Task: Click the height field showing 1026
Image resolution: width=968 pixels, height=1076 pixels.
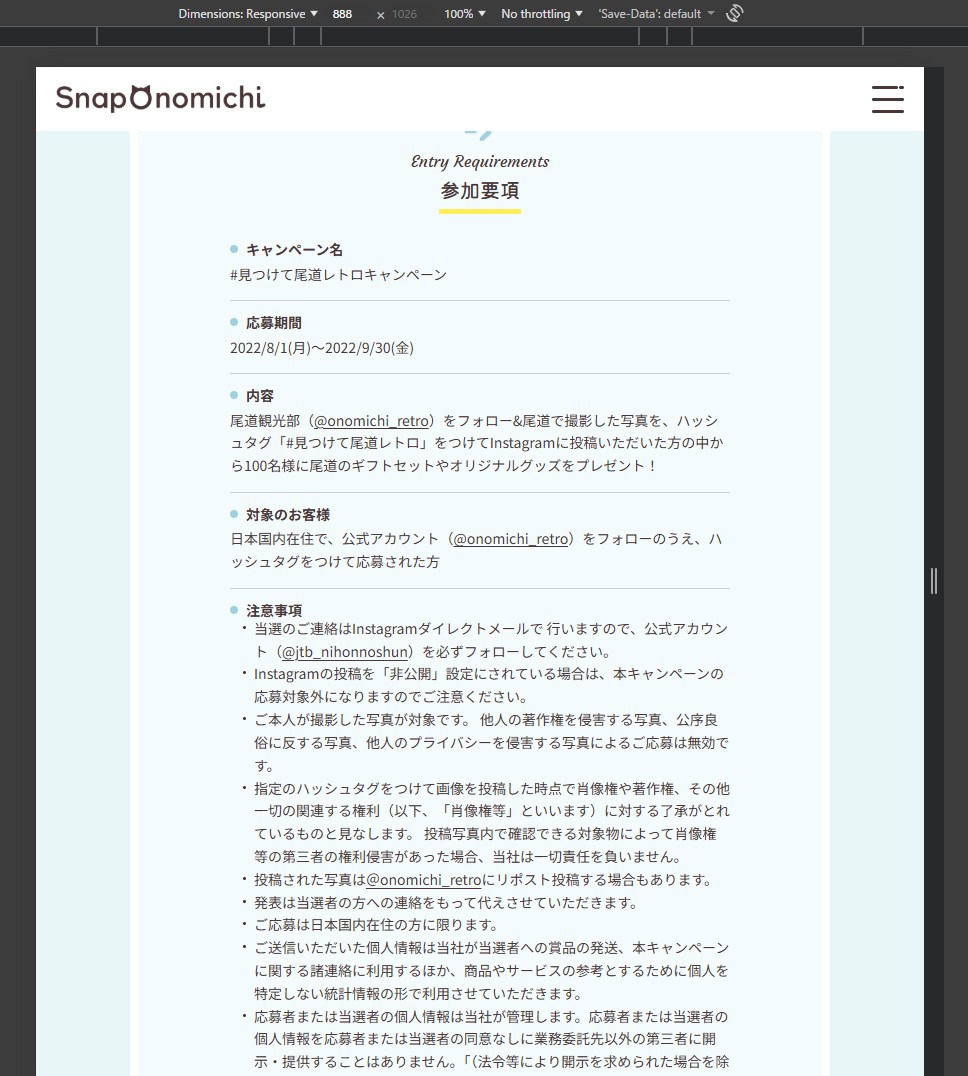Action: pos(405,14)
